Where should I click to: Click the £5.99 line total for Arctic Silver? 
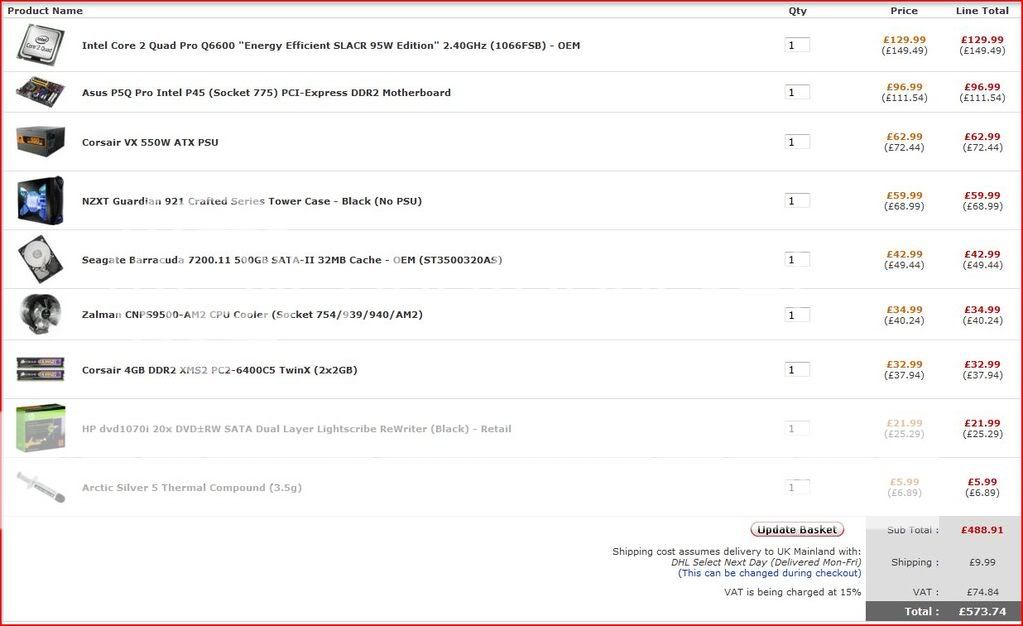point(982,482)
